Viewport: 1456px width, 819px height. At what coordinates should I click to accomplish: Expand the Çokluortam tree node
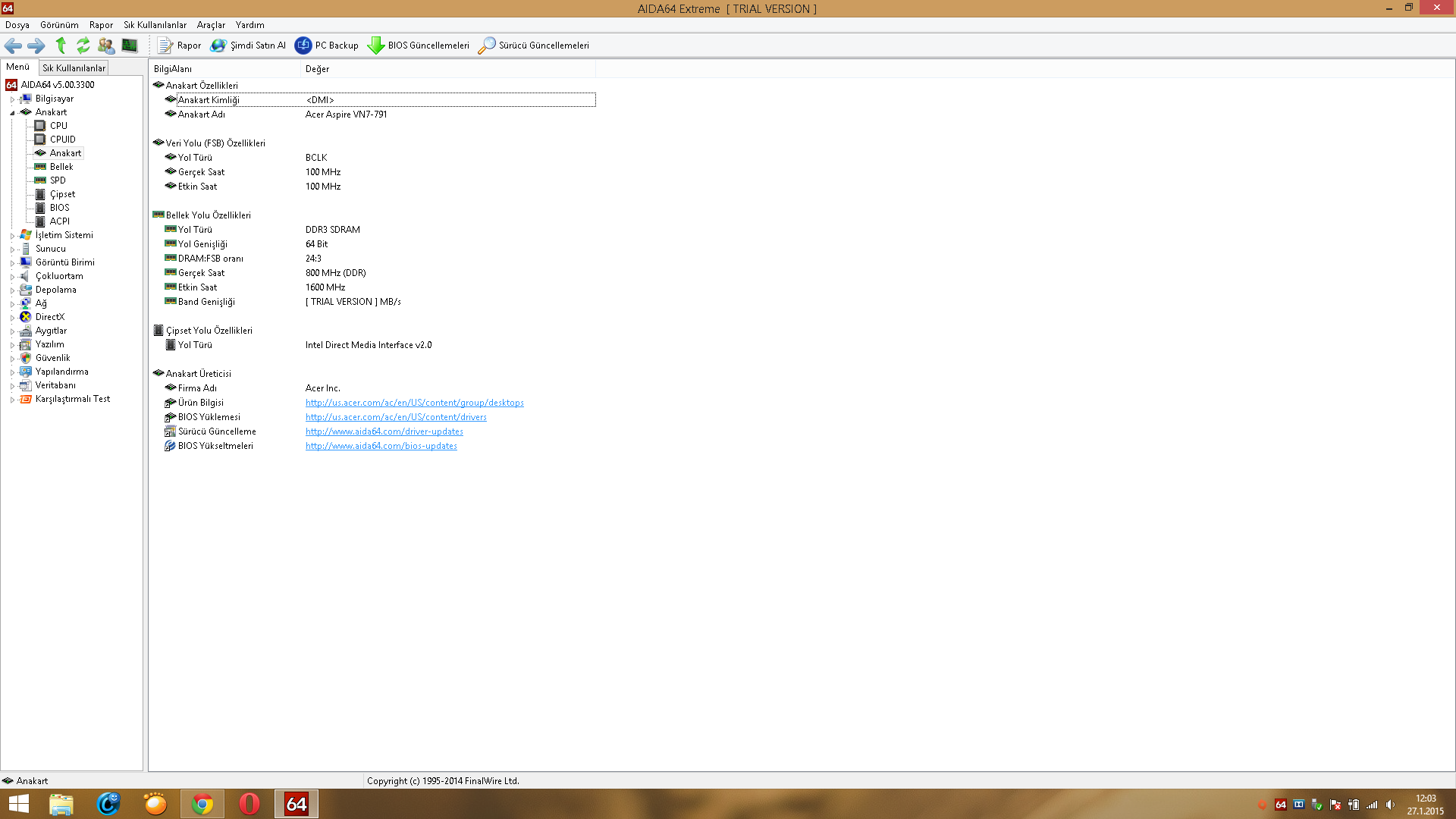pyautogui.click(x=12, y=277)
